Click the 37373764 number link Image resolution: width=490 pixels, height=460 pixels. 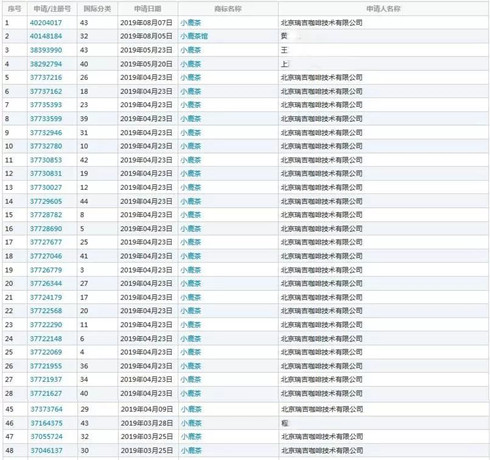tap(46, 409)
